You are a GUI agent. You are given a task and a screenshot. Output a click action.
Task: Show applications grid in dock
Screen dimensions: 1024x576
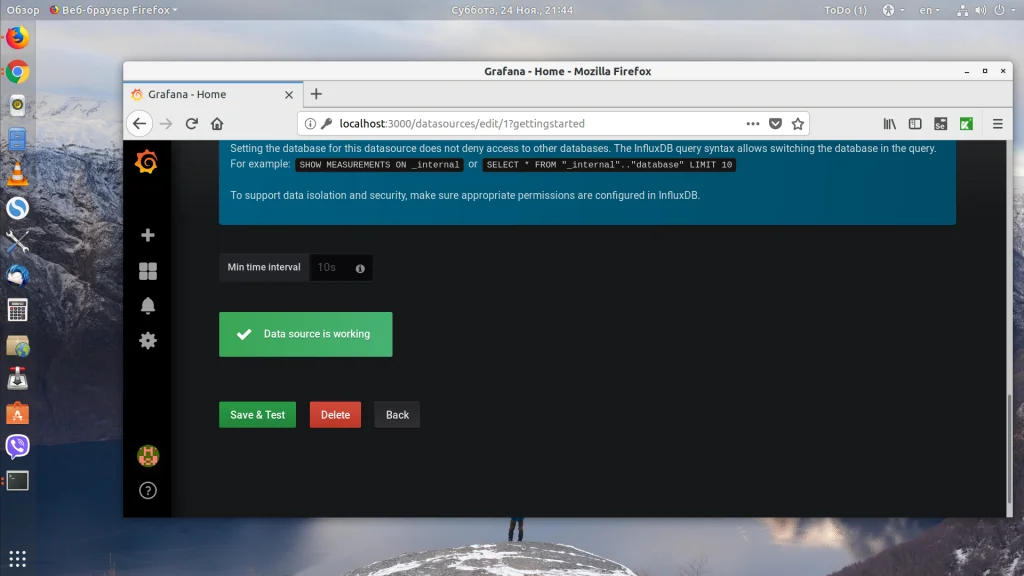point(18,559)
